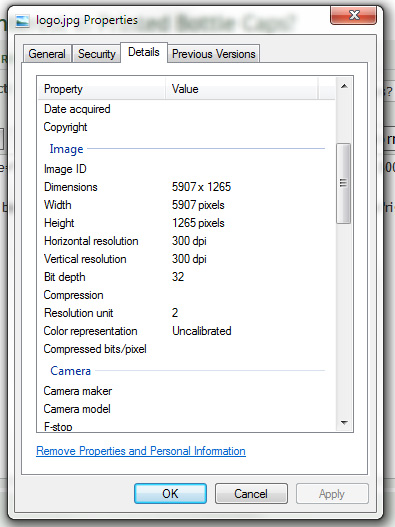Screen dimensions: 395x527
Task: Select the Dimensions property label
Action: (x=71, y=187)
